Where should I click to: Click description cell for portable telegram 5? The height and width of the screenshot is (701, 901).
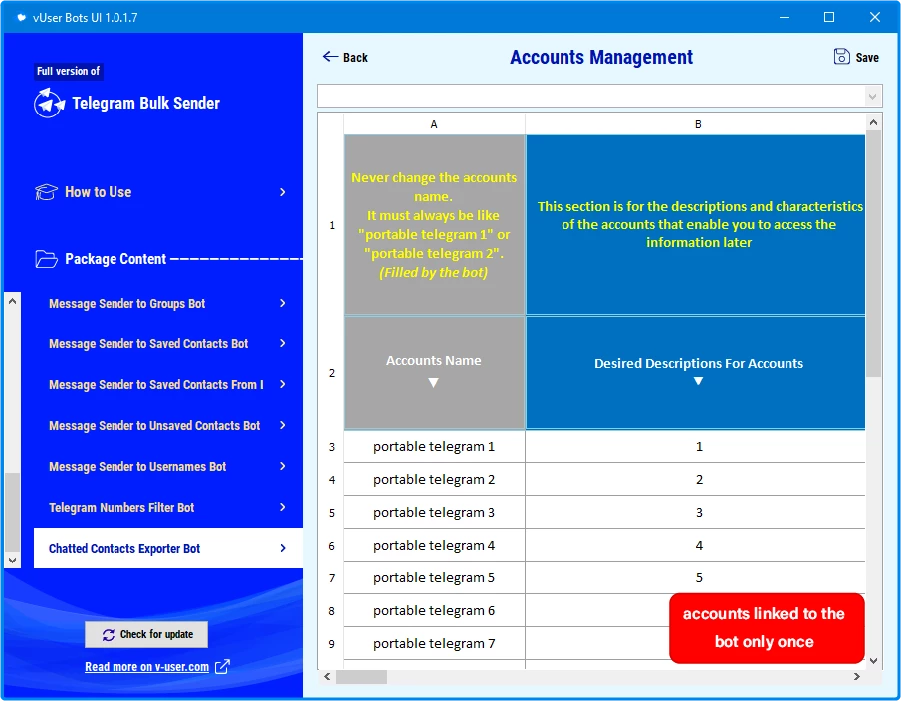[x=696, y=577]
